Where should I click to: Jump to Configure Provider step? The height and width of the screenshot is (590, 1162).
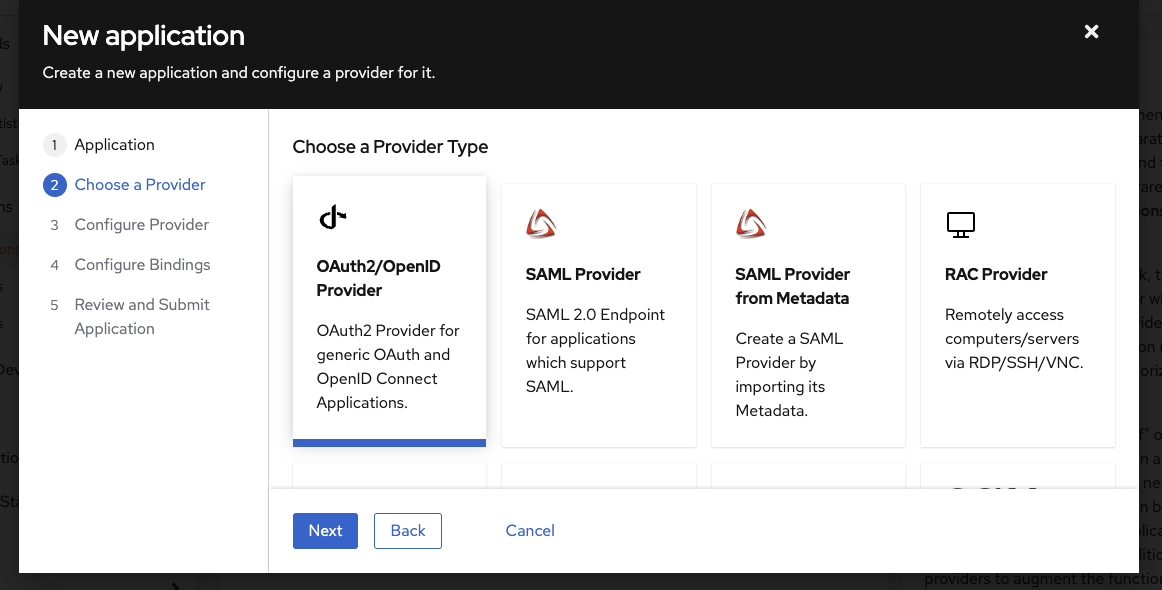142,225
